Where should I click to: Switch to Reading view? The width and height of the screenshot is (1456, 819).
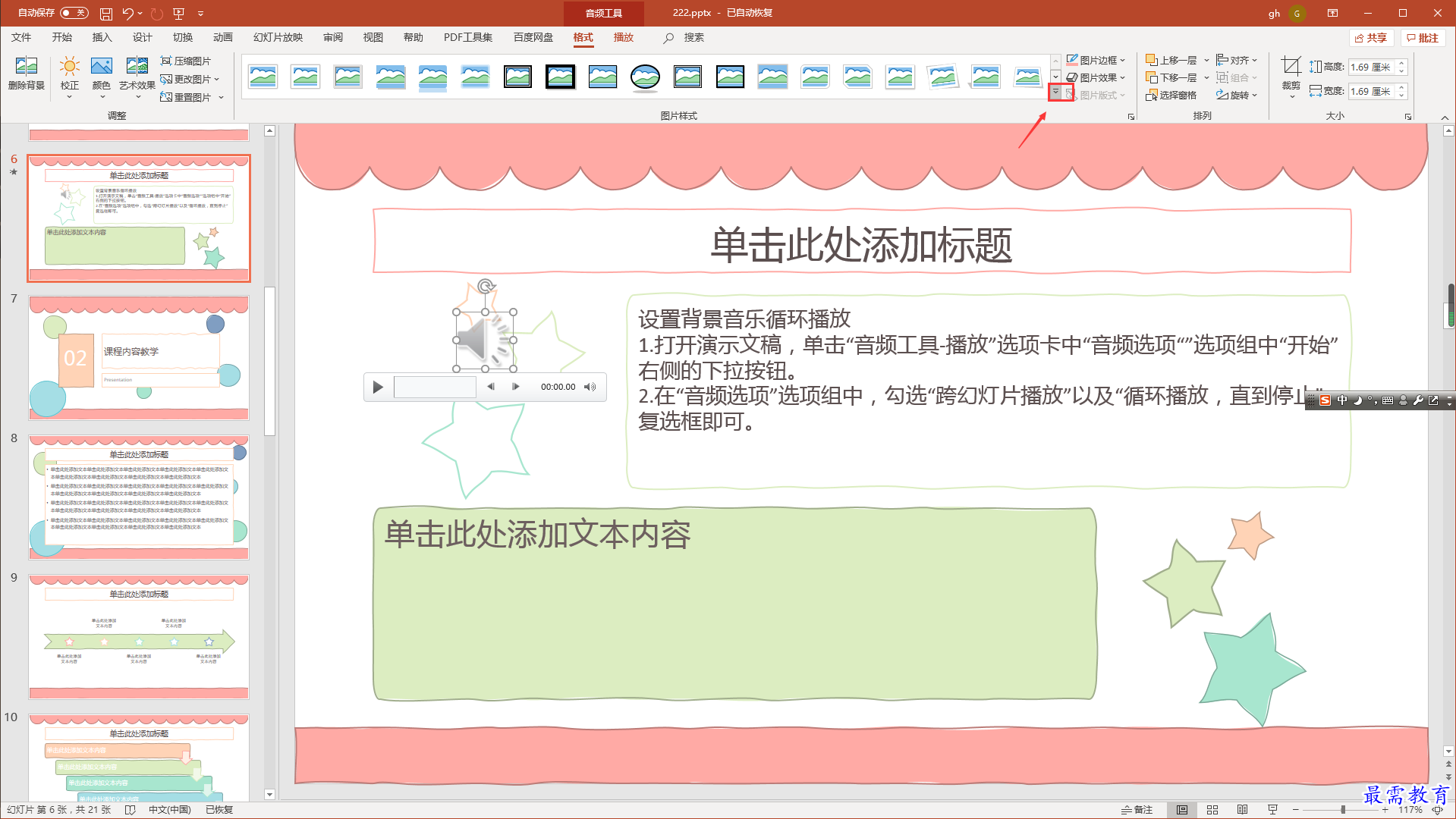pyautogui.click(x=1242, y=810)
